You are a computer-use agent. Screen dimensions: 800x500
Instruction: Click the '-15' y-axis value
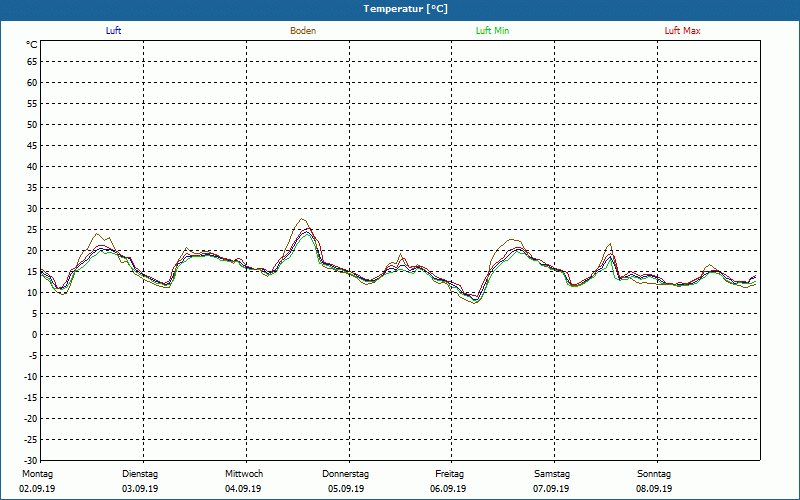(30, 397)
